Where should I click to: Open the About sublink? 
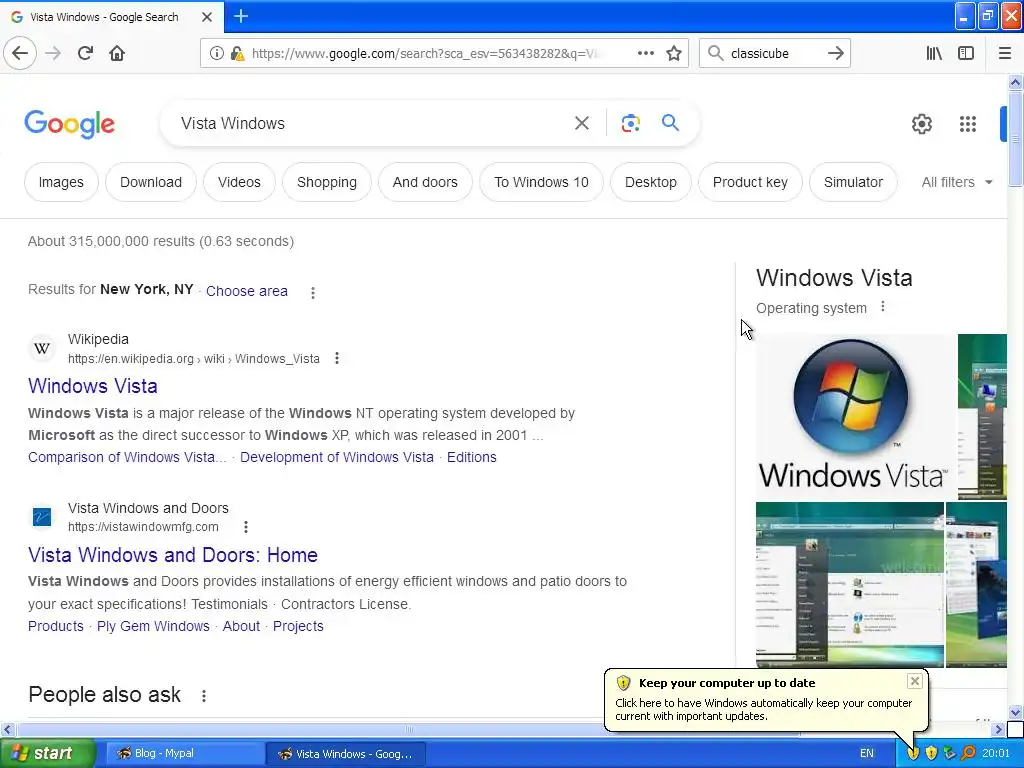coord(241,626)
